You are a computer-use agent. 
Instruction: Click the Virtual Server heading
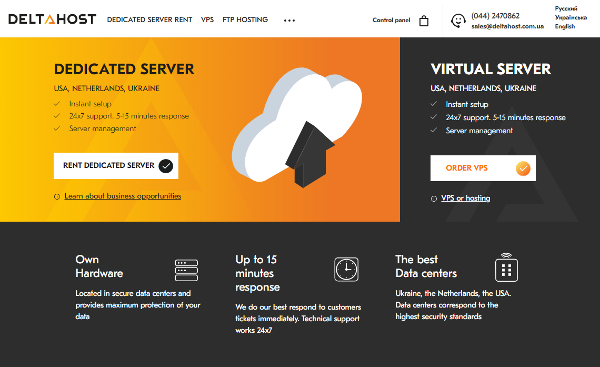pos(491,69)
